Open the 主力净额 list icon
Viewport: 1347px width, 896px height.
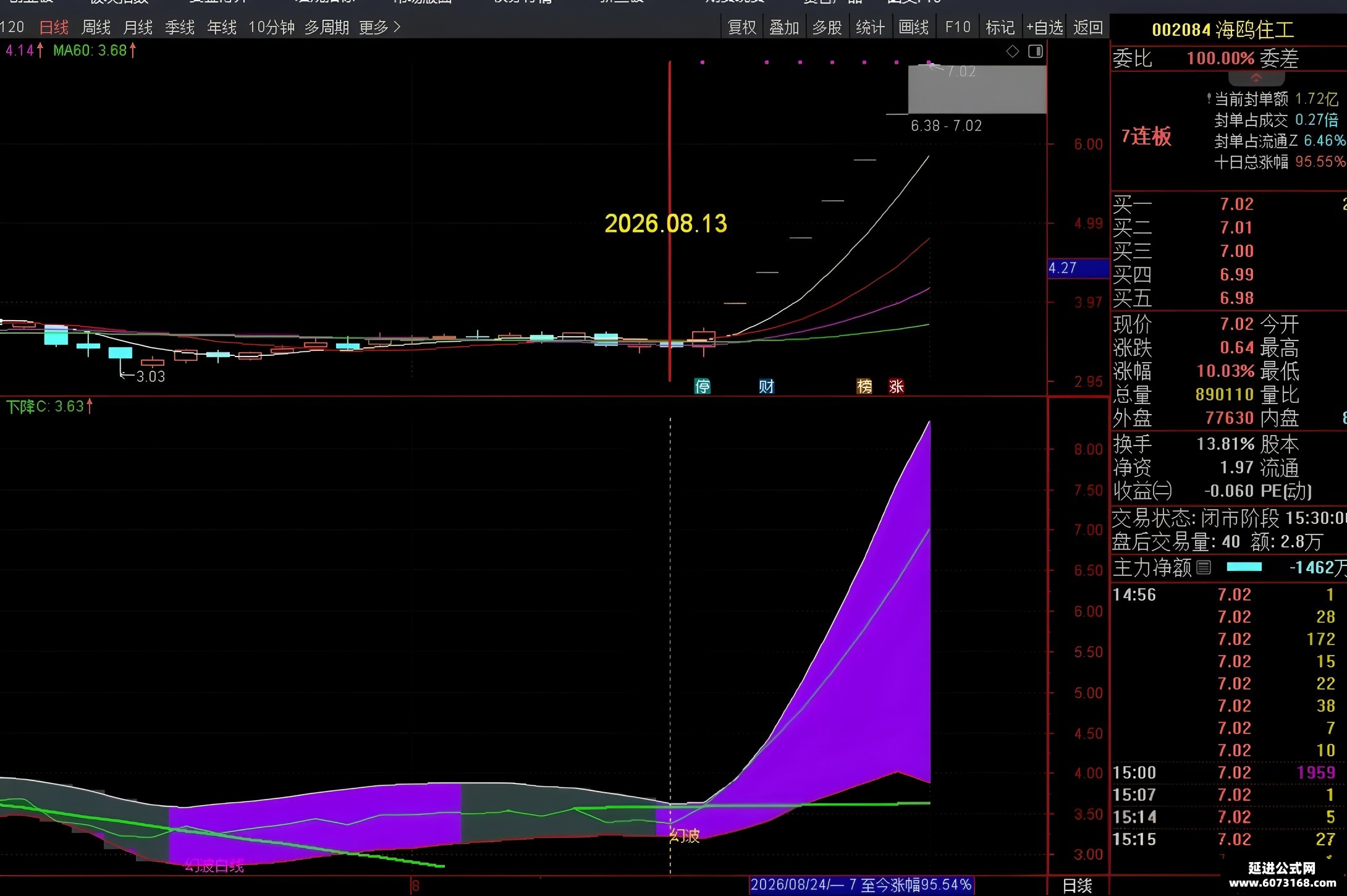1204,567
